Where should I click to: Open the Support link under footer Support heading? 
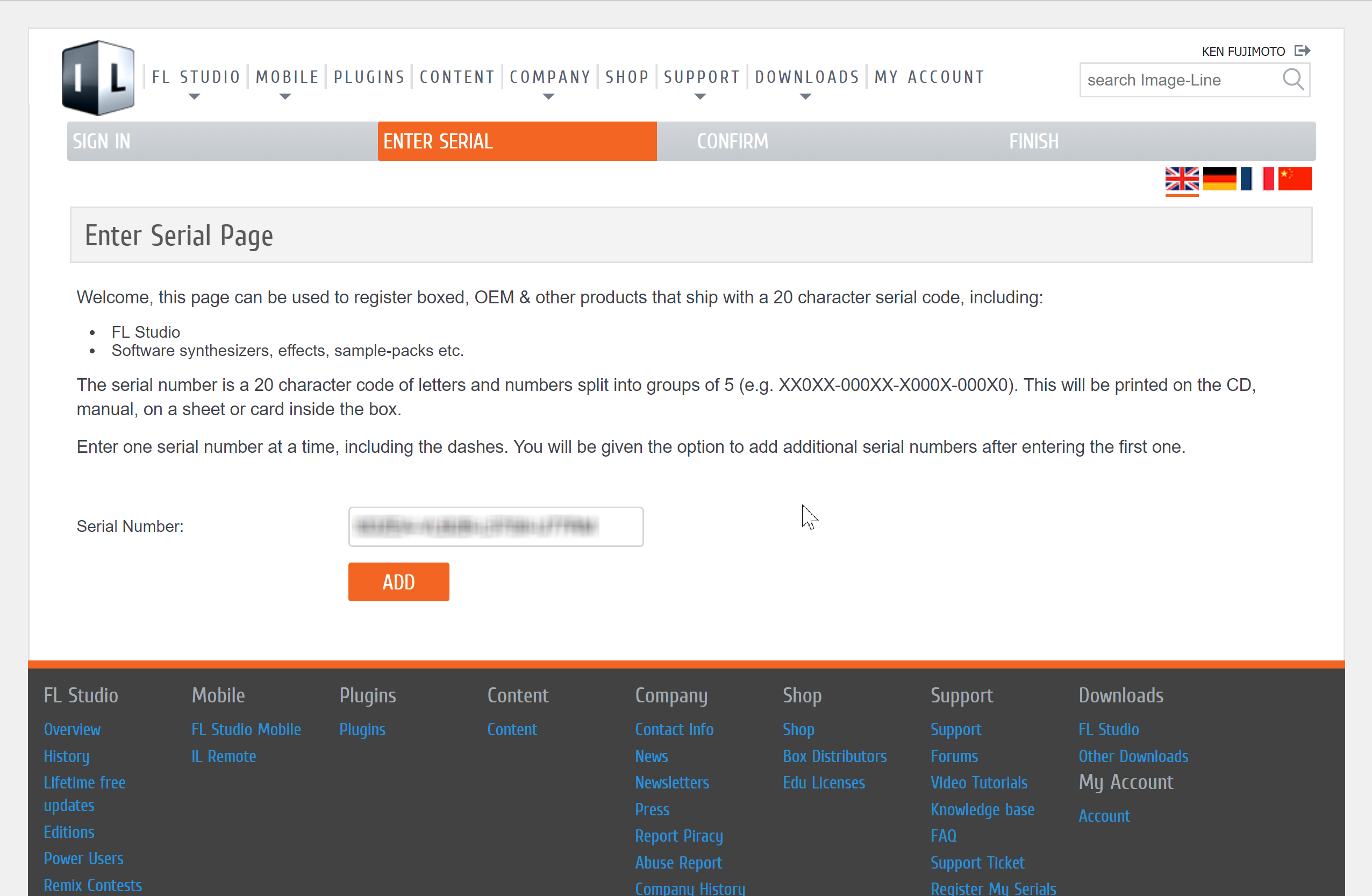[956, 729]
